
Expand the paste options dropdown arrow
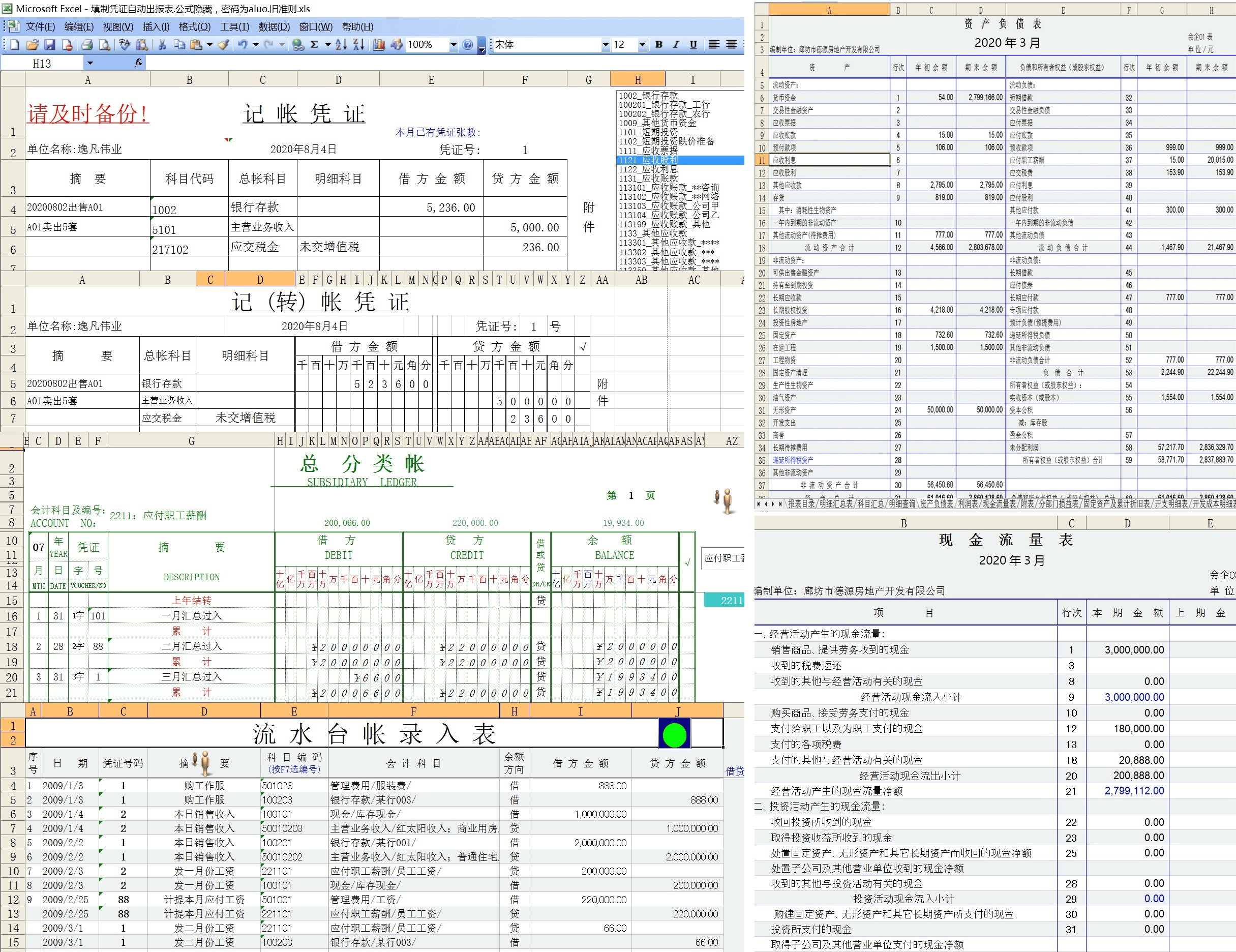209,45
